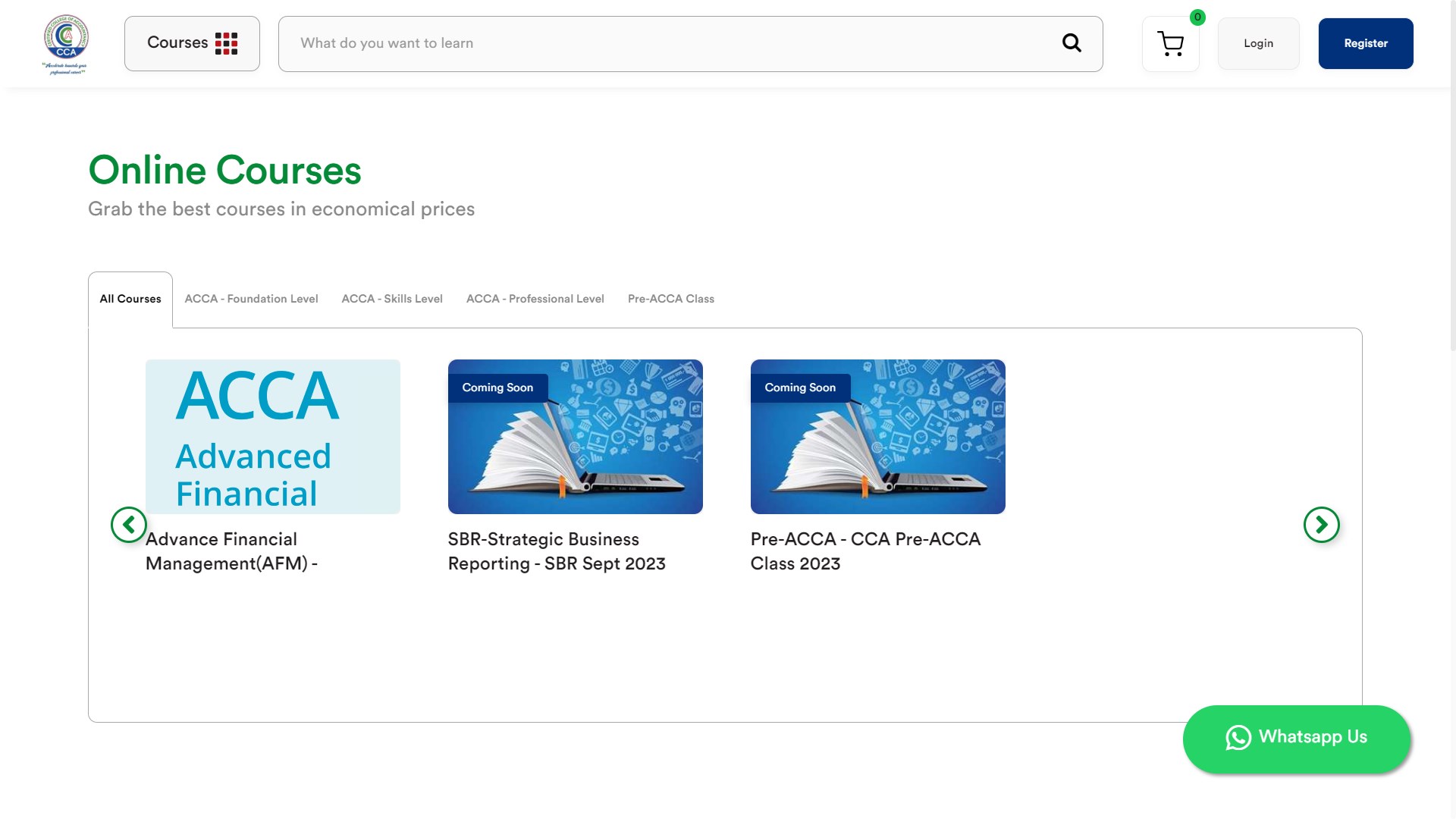This screenshot has width=1456, height=819.
Task: Open ACCA Advanced Financial course thumbnail
Action: 273,437
